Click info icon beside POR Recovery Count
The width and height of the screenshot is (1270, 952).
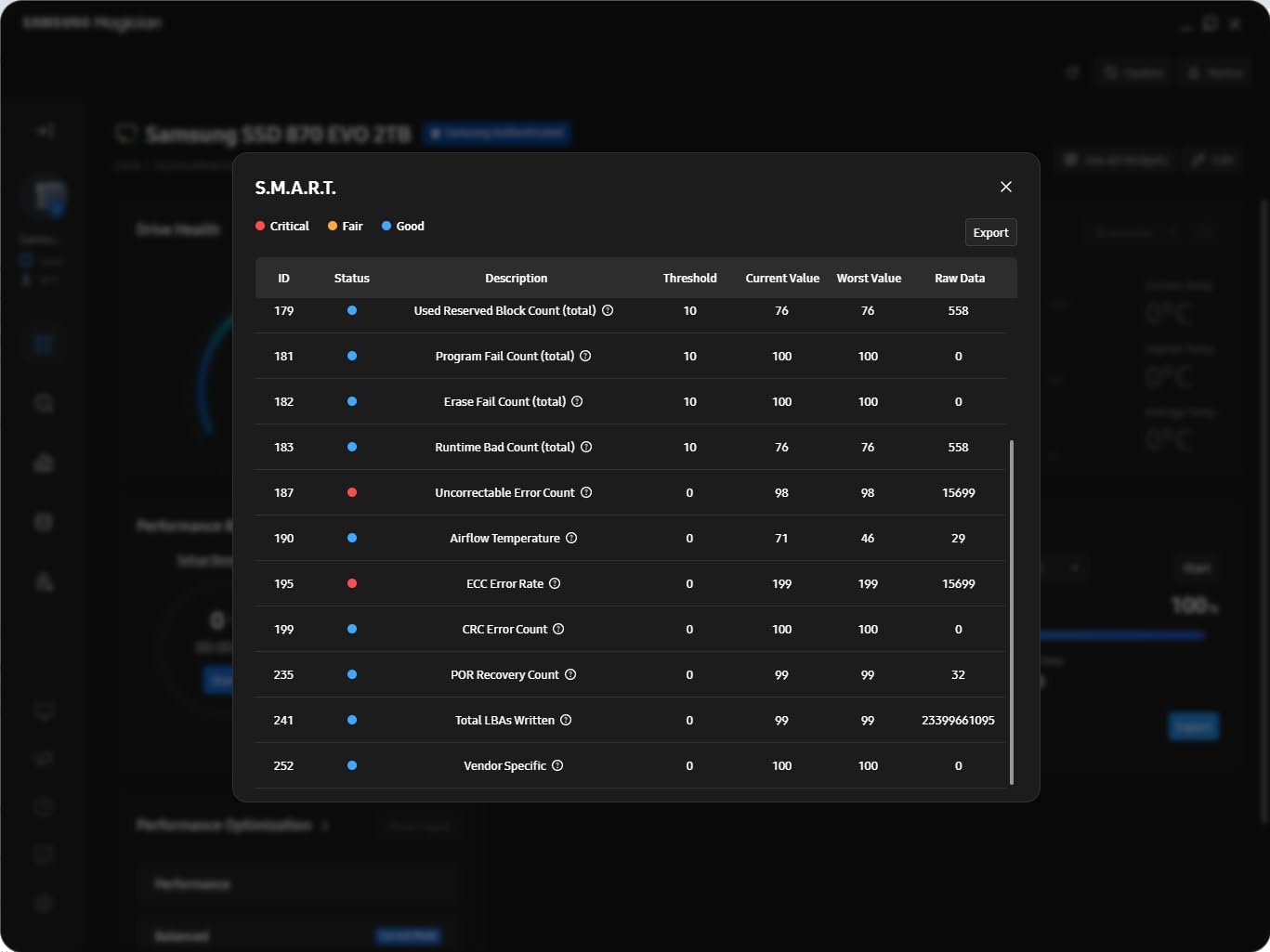570,674
